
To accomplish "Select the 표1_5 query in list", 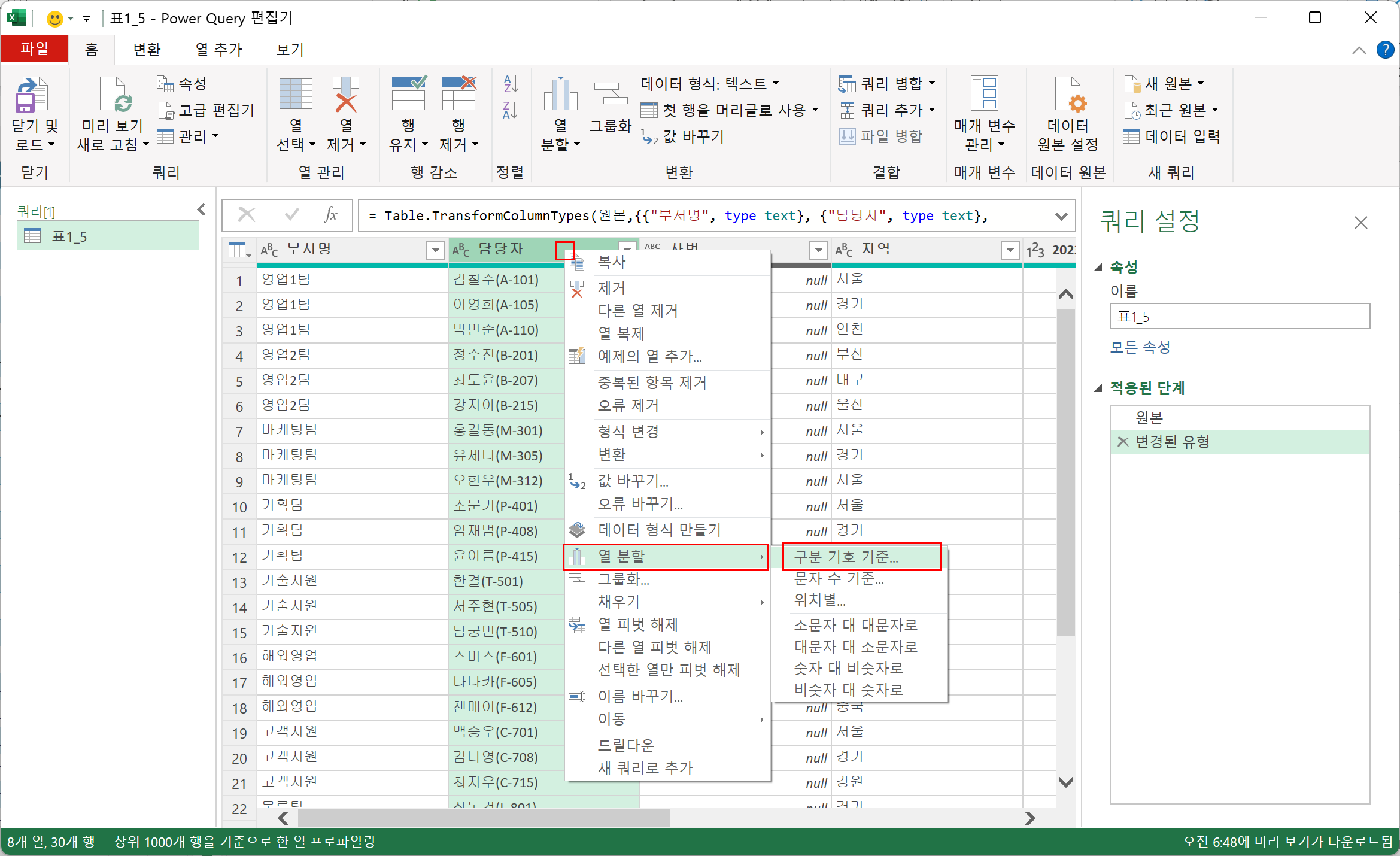I will point(108,236).
